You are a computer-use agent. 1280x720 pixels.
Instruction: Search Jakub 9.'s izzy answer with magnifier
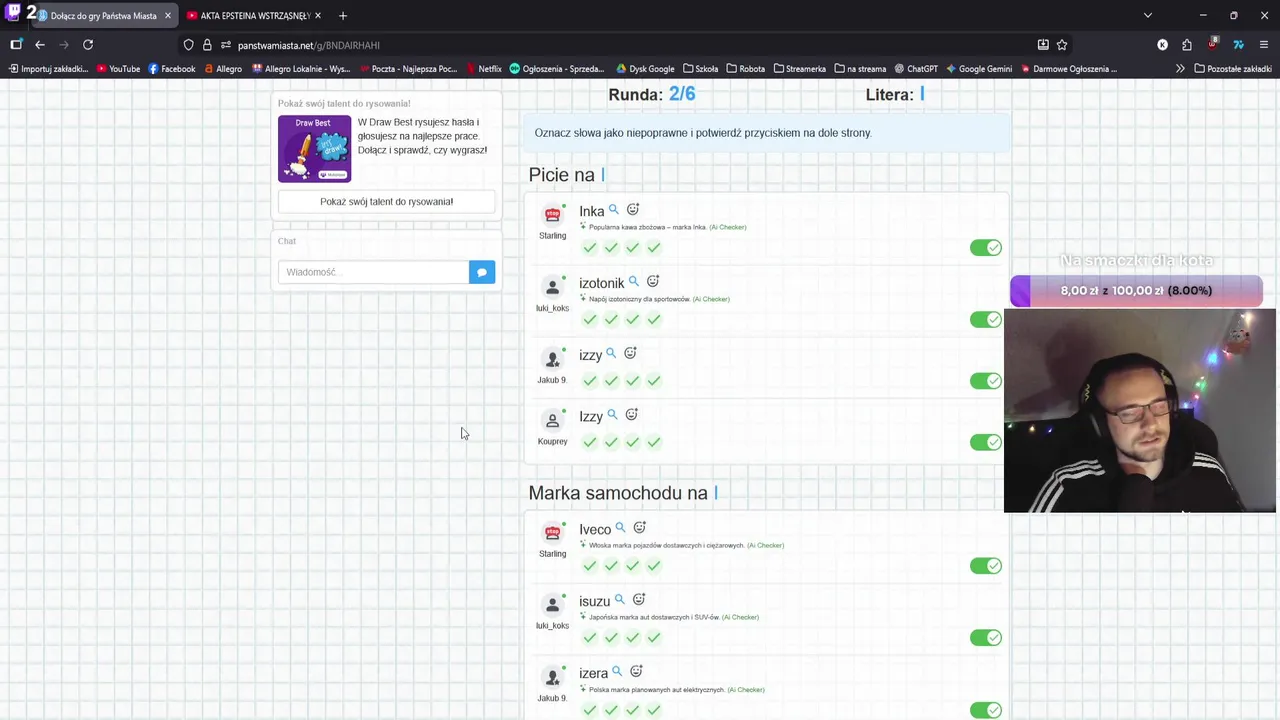coord(611,354)
